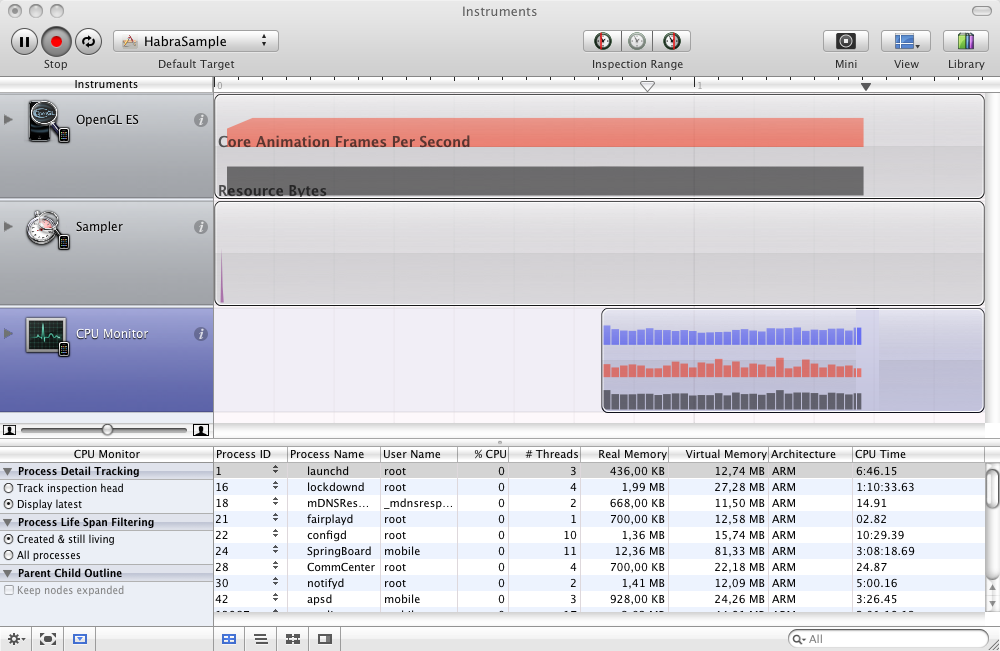Sort by Process Name column
Image resolution: width=1000 pixels, height=651 pixels.
(334, 454)
